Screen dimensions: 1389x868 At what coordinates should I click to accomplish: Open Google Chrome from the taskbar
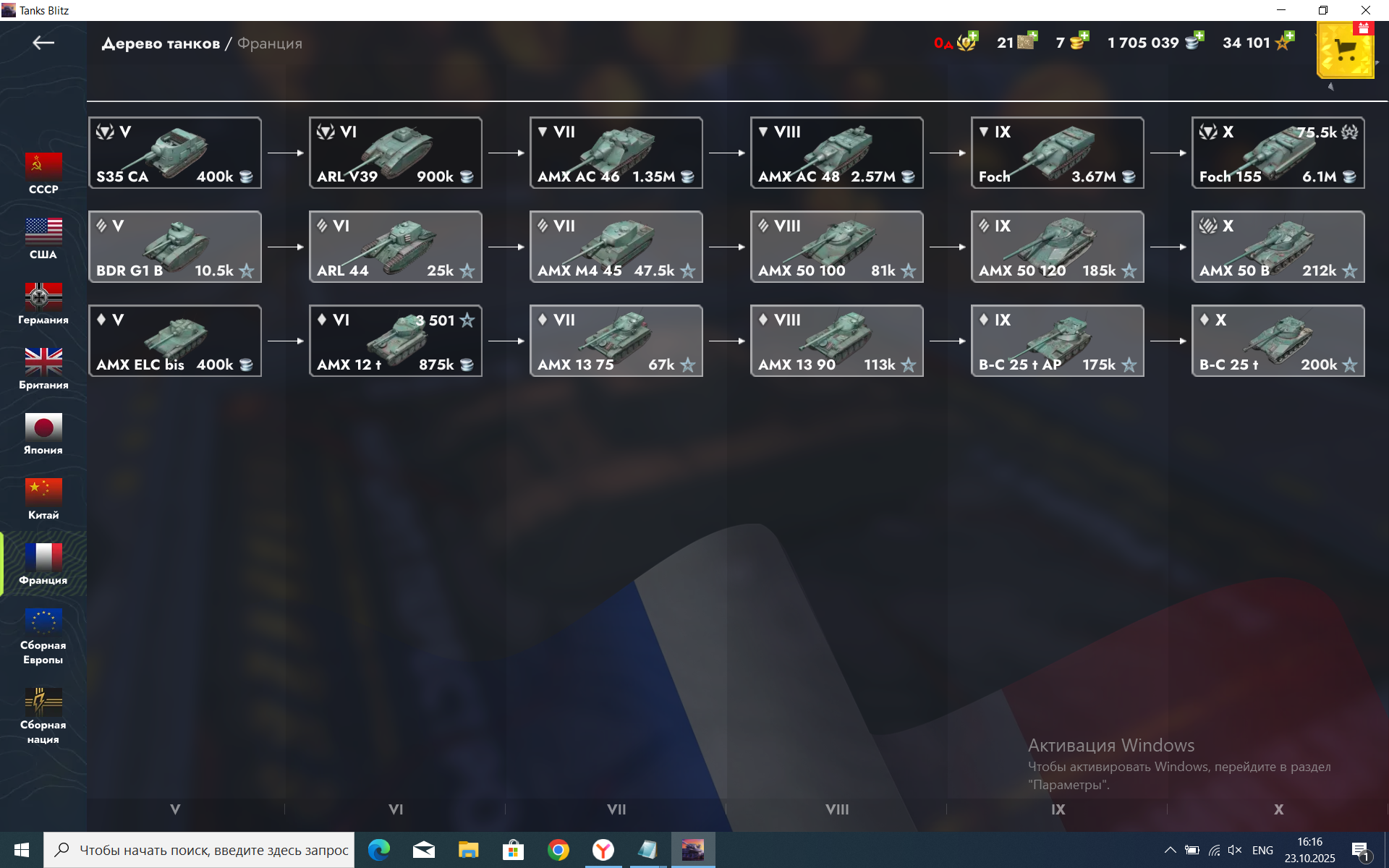tap(558, 850)
